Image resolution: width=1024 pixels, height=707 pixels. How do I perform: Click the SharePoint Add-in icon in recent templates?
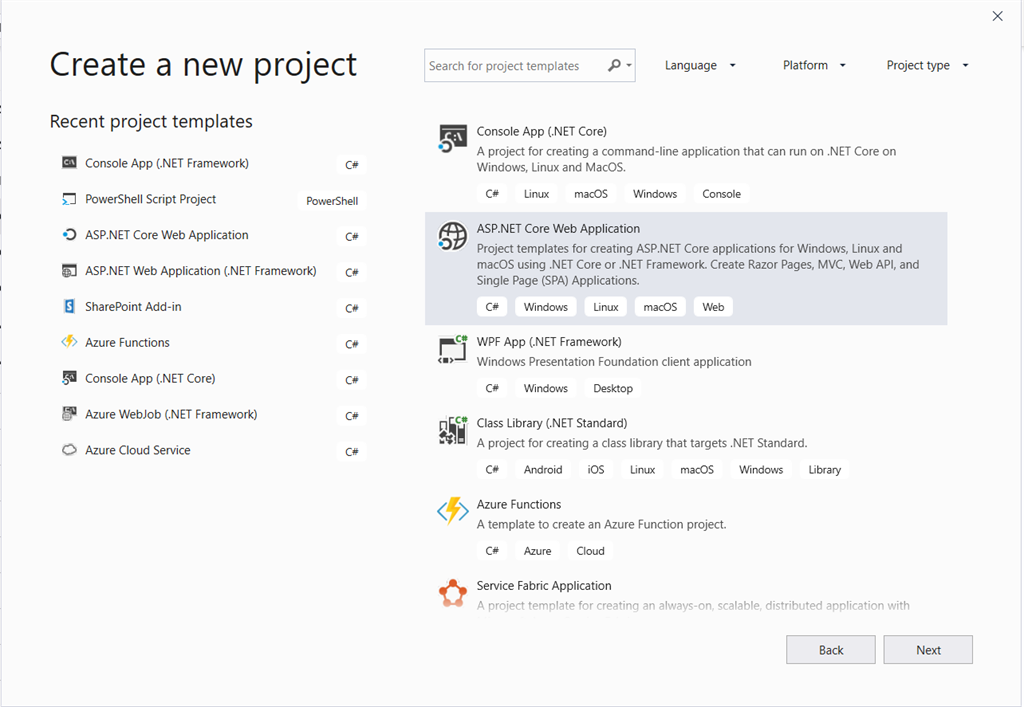tap(69, 306)
